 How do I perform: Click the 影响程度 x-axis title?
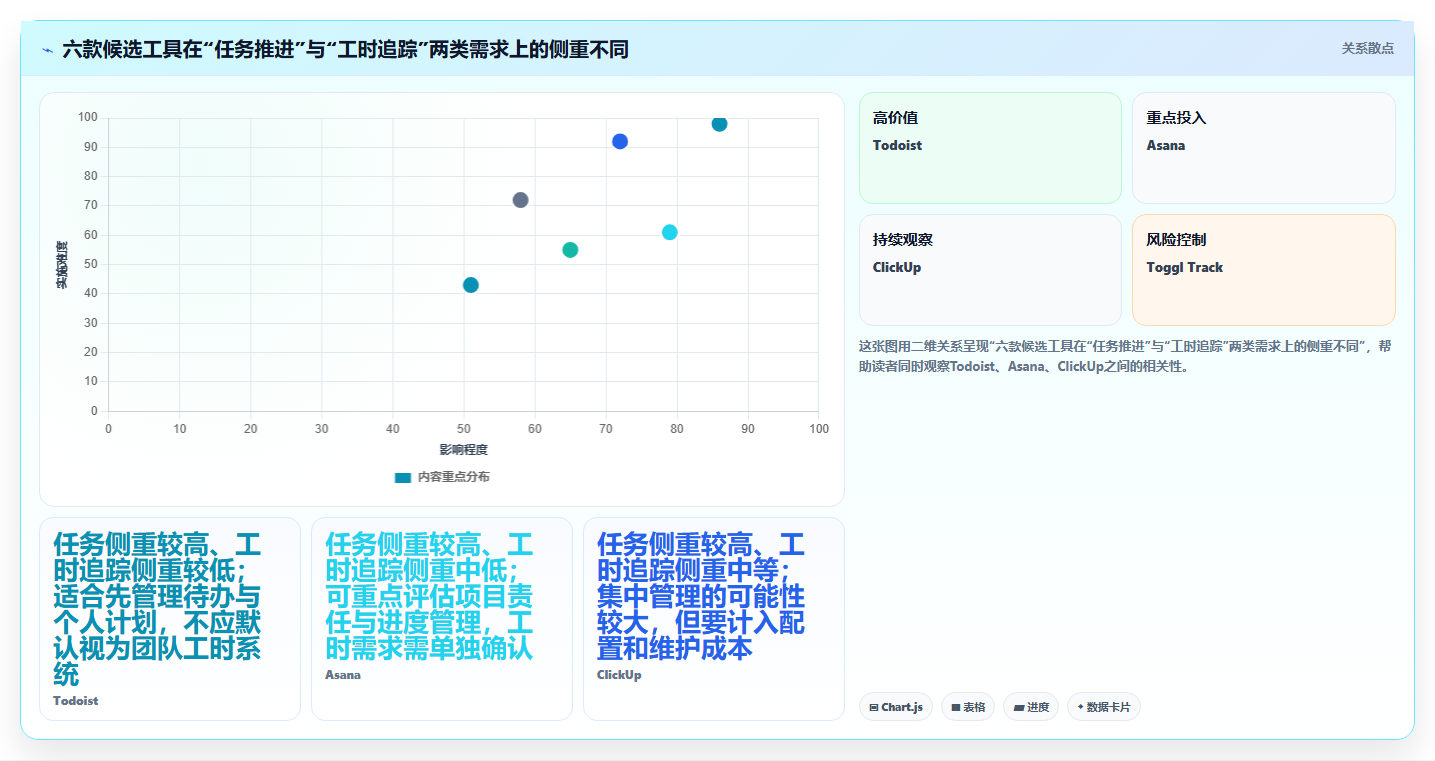point(463,449)
